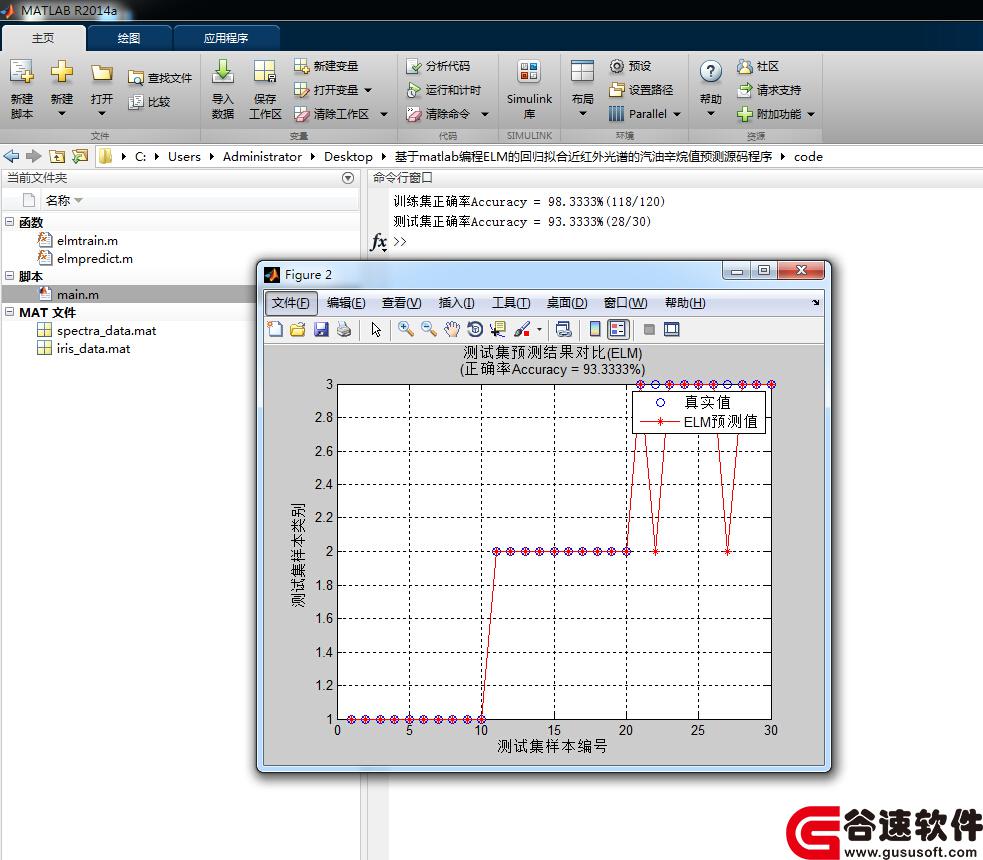Viewport: 983px width, 860px height.
Task: Click Run and Time (运行和计时)
Action: pyautogui.click(x=443, y=90)
